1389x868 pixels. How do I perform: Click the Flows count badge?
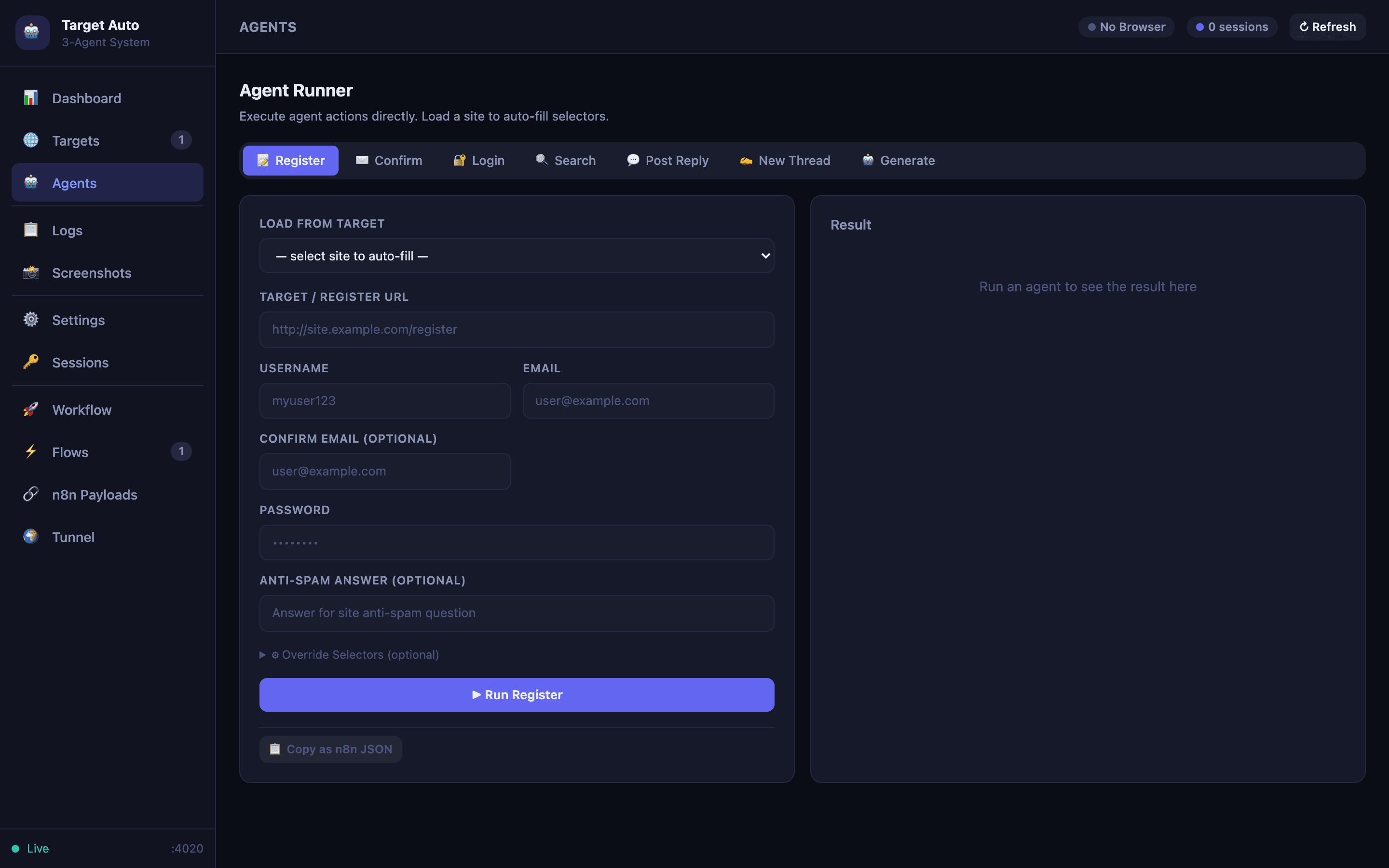pos(181,452)
